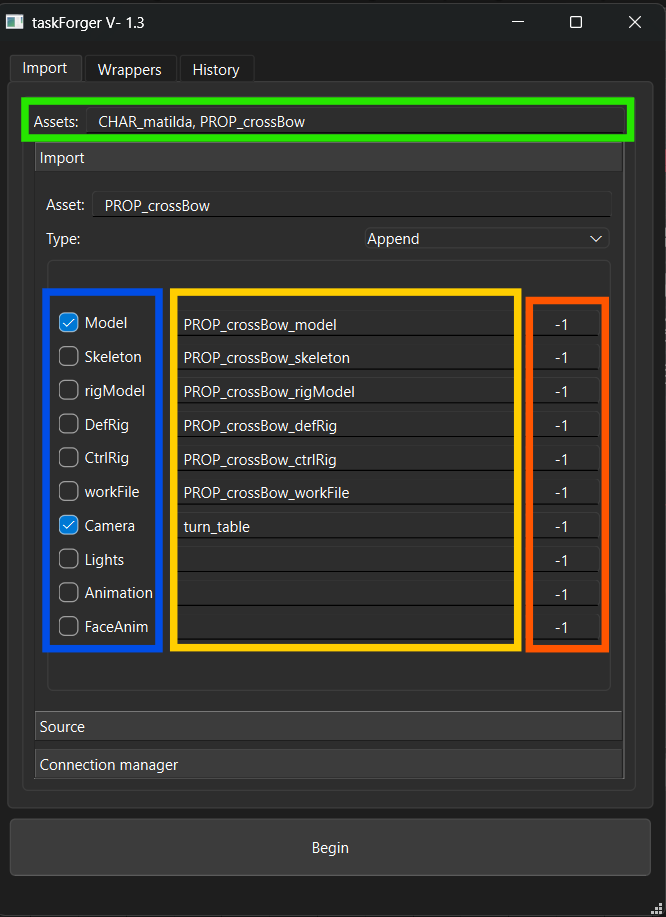Collapse the Import section header

(328, 158)
